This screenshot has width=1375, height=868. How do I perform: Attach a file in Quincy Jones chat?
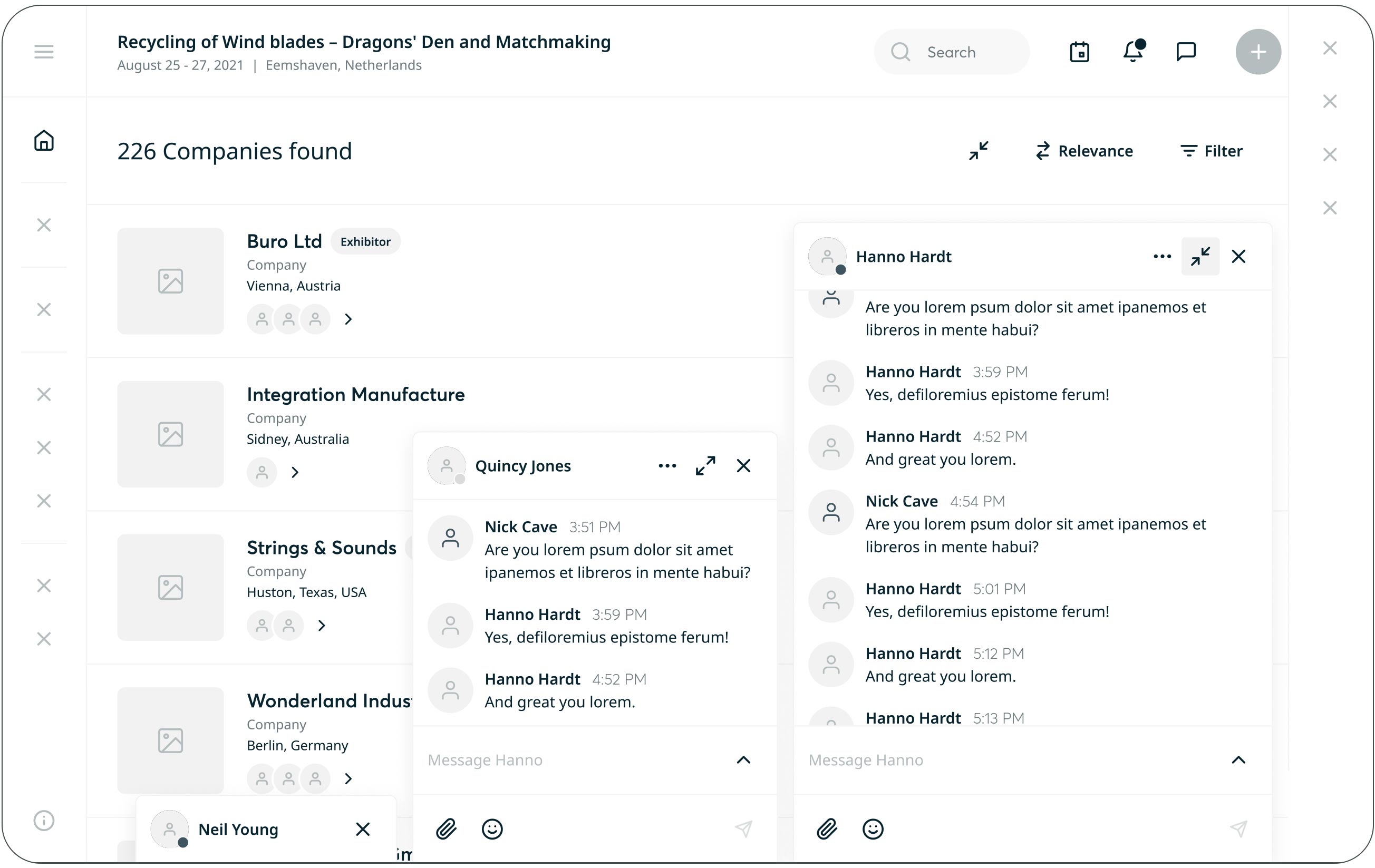(446, 828)
